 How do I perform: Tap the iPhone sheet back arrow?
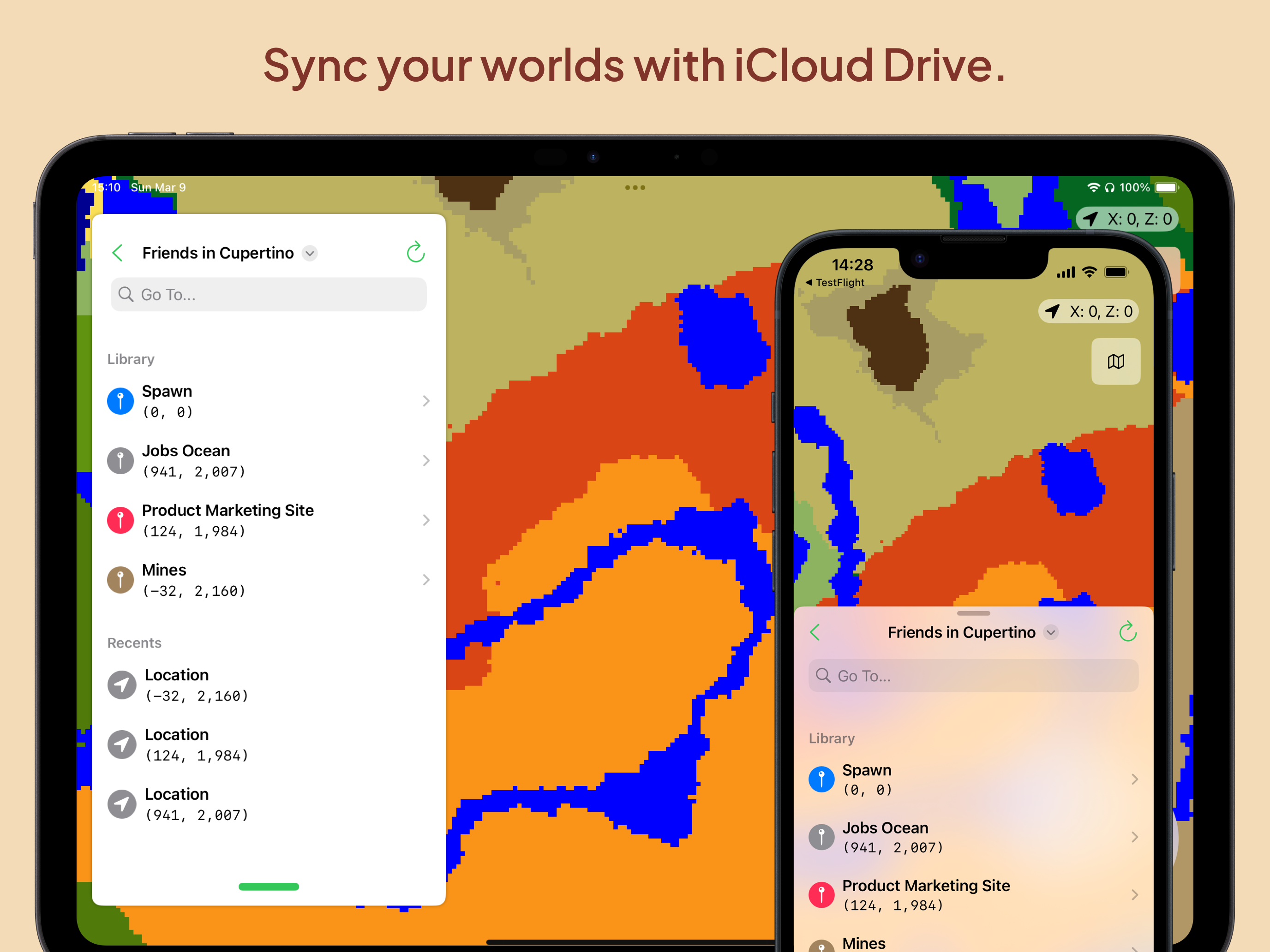[815, 632]
